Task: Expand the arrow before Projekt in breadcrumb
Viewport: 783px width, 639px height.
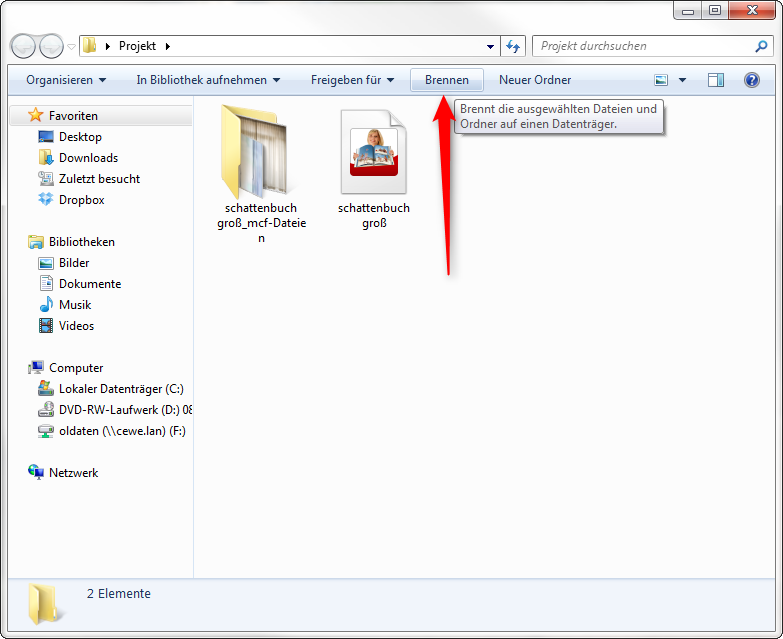Action: [107, 46]
